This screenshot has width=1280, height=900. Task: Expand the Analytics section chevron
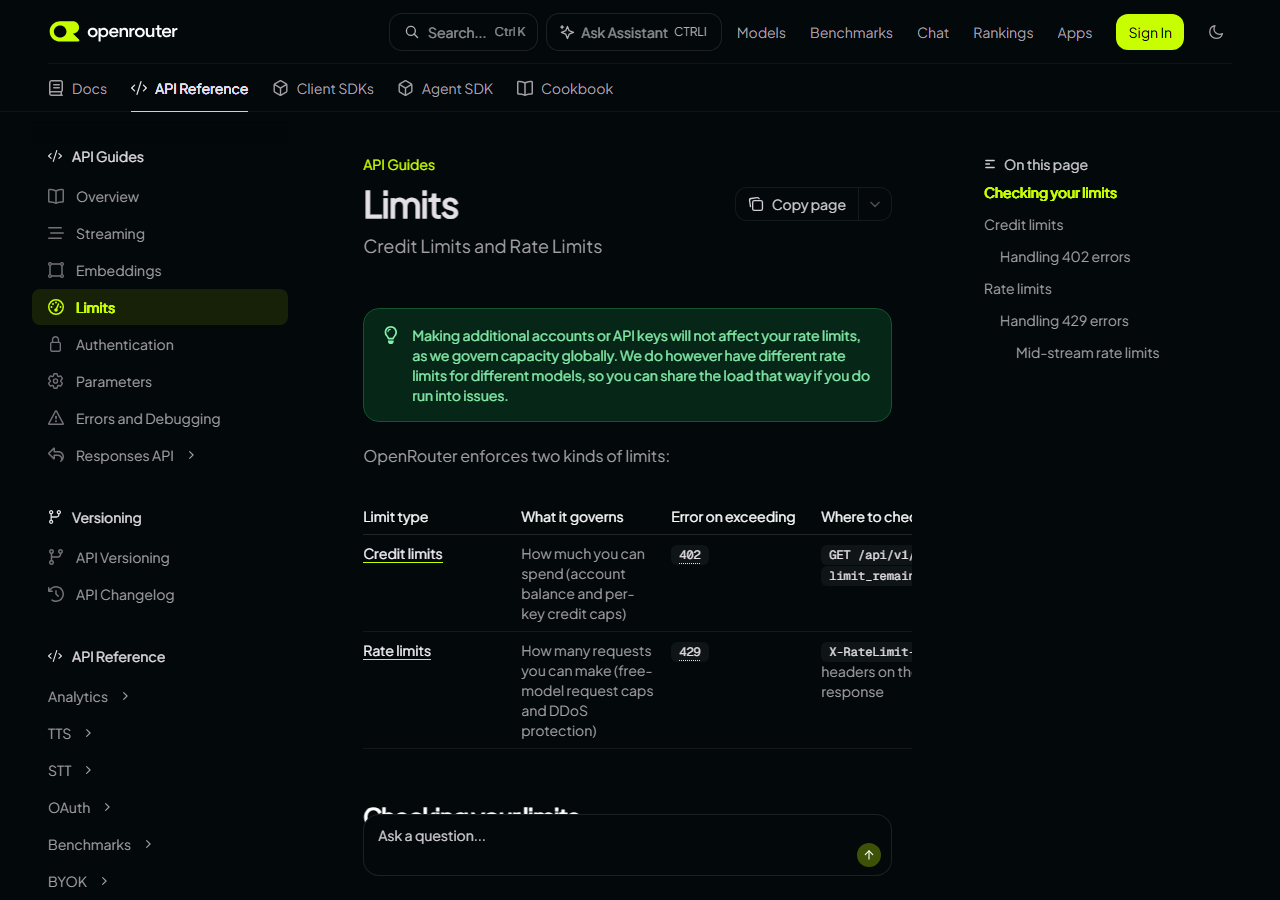[125, 697]
